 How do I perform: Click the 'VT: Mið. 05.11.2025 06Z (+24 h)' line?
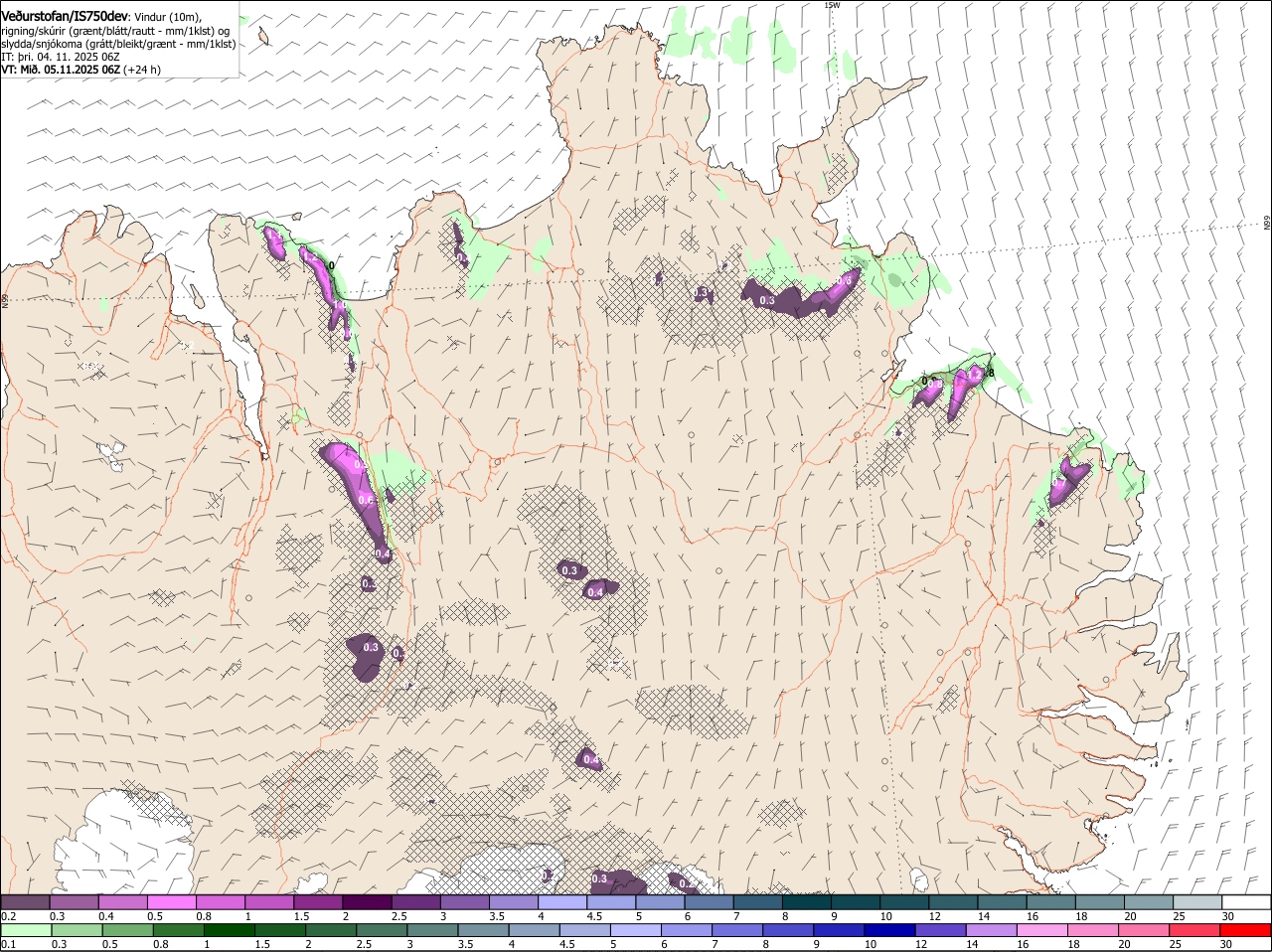(x=80, y=70)
